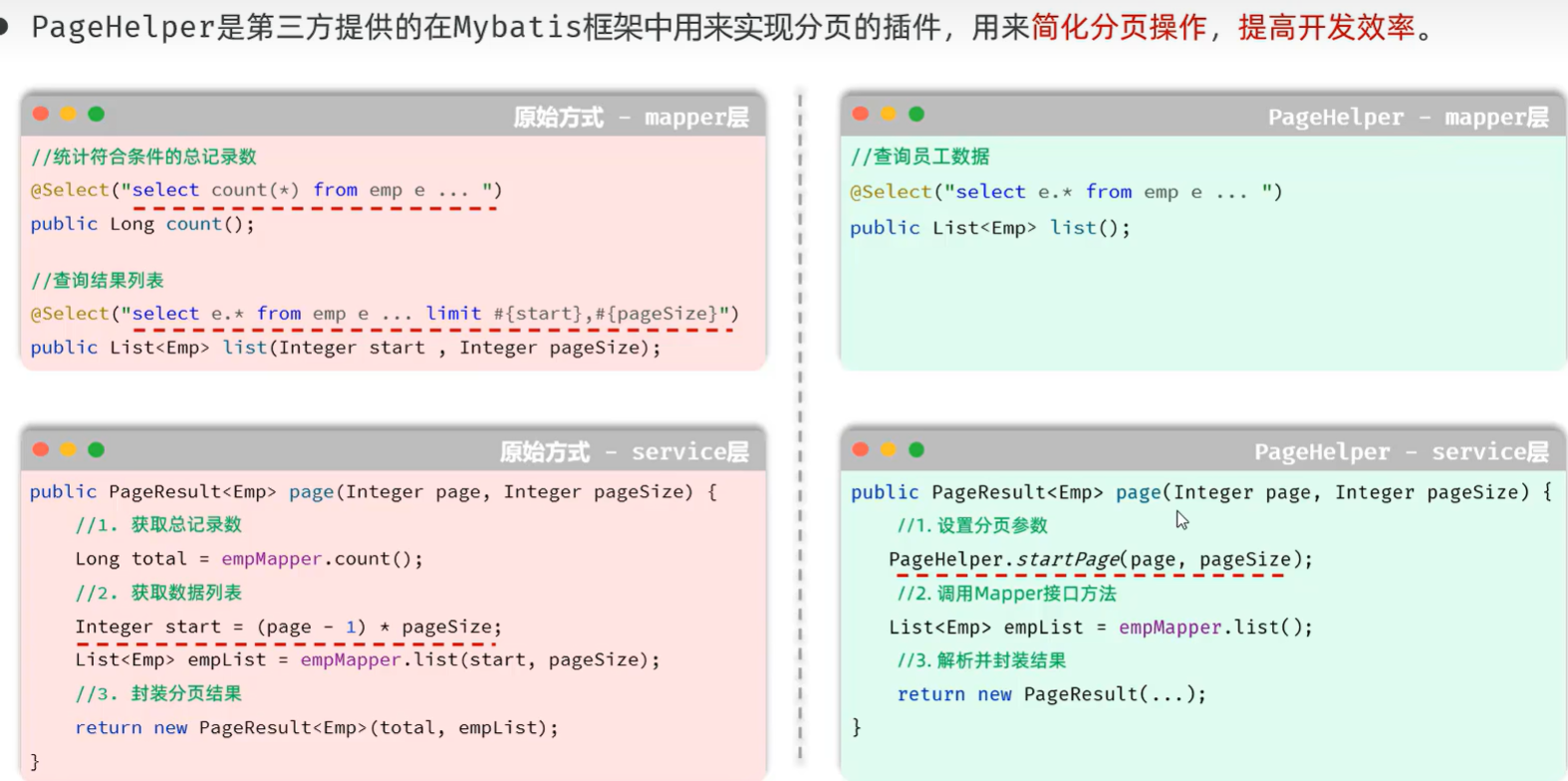This screenshot has height=781, width=1568.
Task: Click the PageHelper.startPage(page, pageSize) line
Action: [x=1100, y=560]
